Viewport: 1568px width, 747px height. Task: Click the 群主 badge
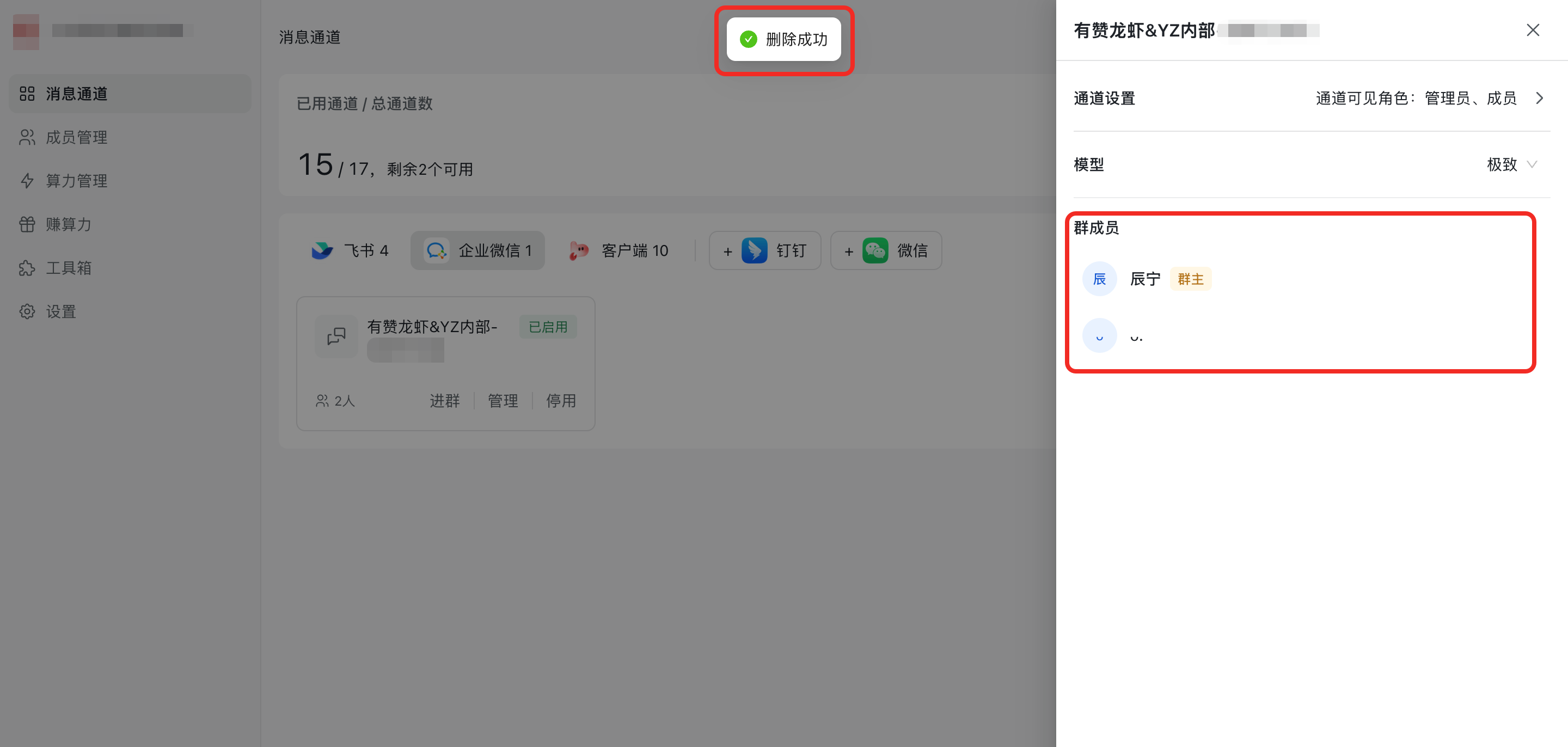[1191, 279]
